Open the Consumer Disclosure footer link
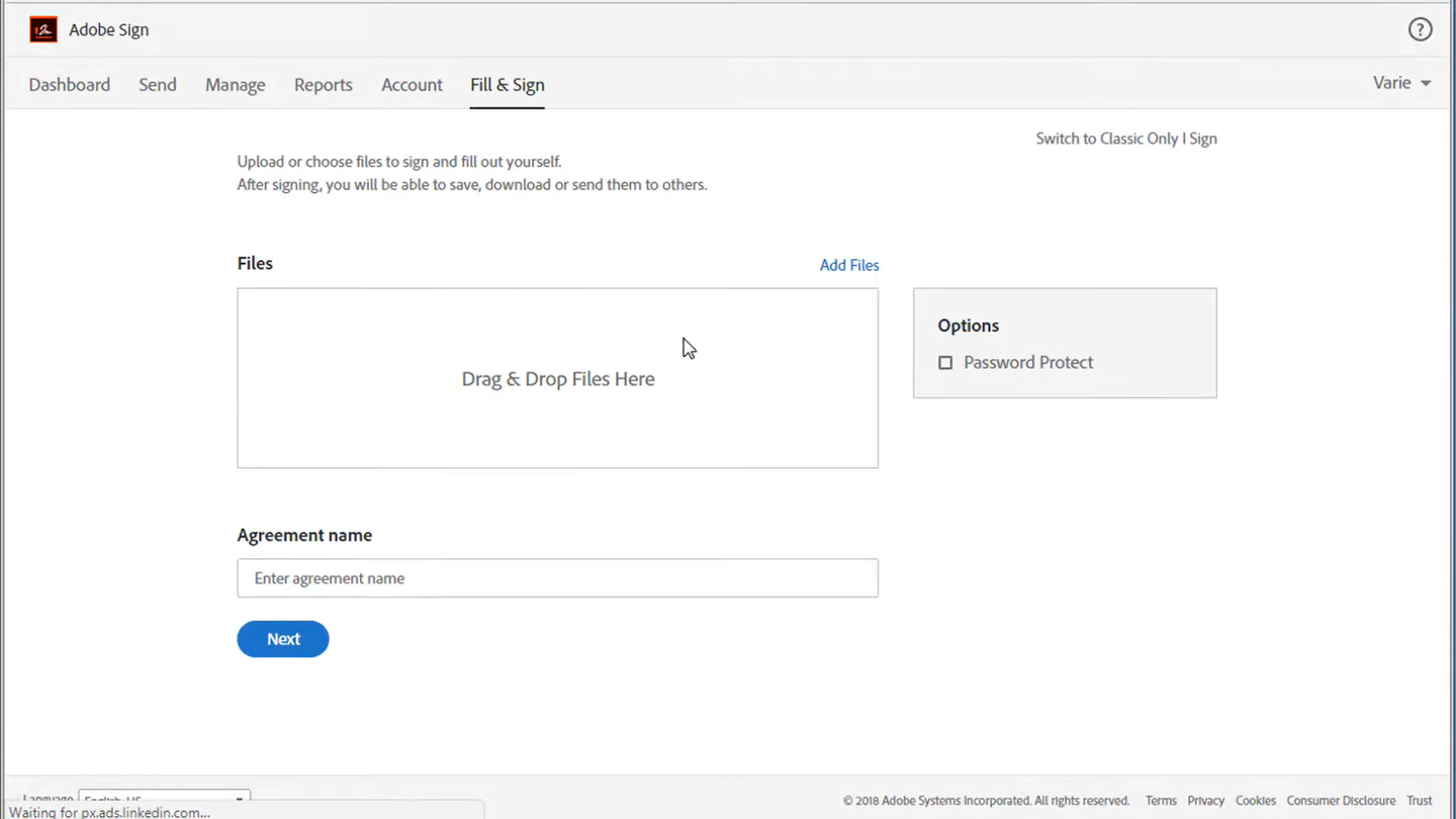The width and height of the screenshot is (1456, 819). (1340, 801)
